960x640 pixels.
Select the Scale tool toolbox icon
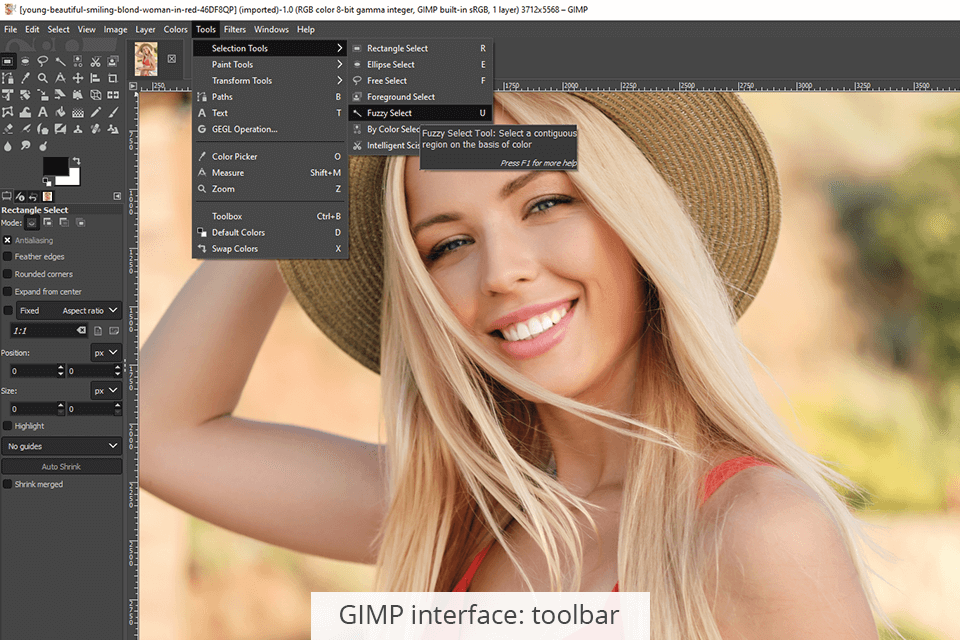coord(42,95)
